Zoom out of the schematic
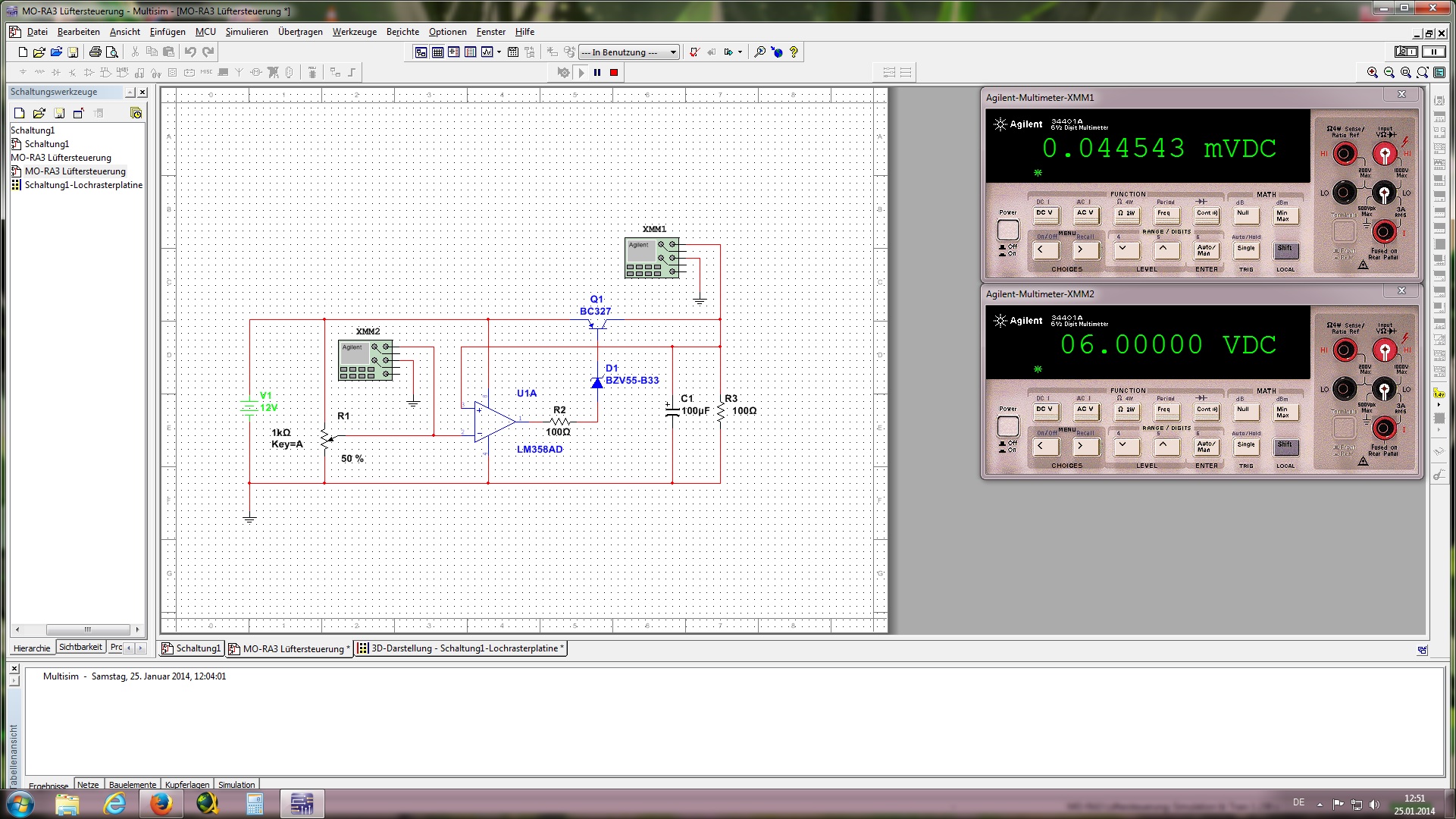The image size is (1456, 819). pyautogui.click(x=1389, y=73)
